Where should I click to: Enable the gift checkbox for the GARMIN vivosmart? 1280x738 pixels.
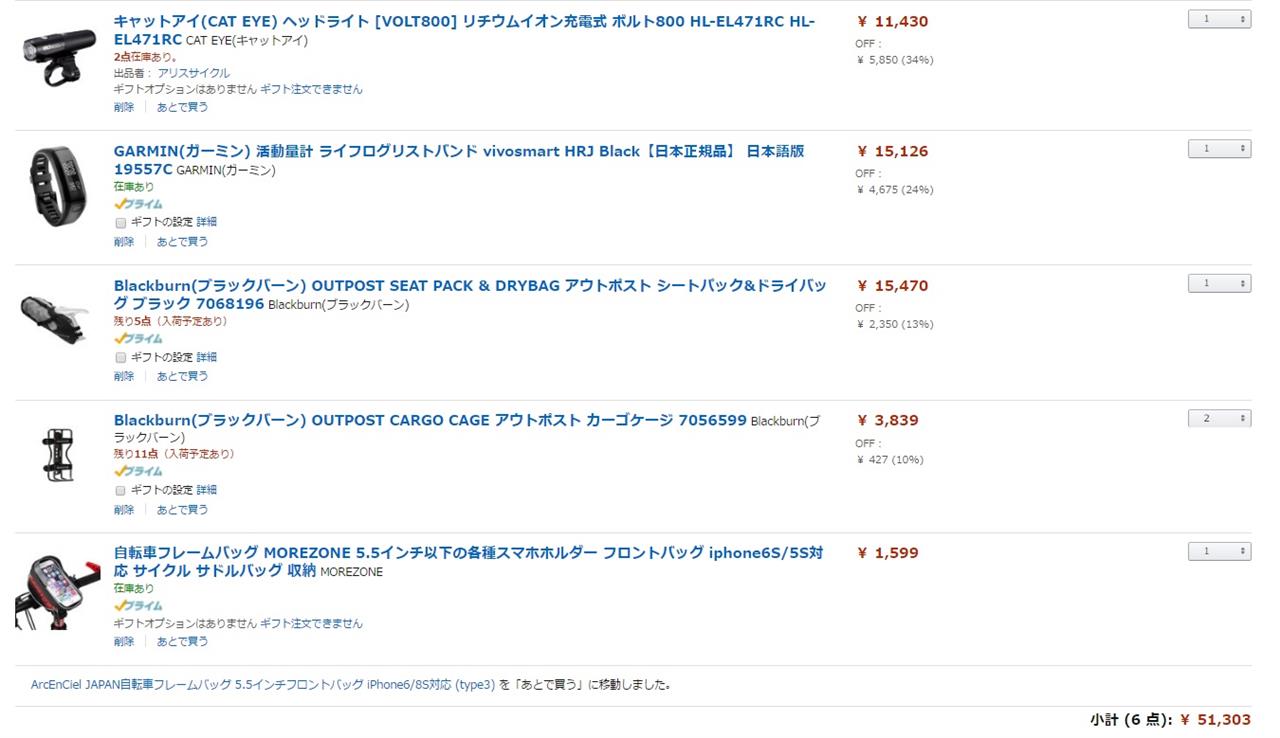click(121, 223)
